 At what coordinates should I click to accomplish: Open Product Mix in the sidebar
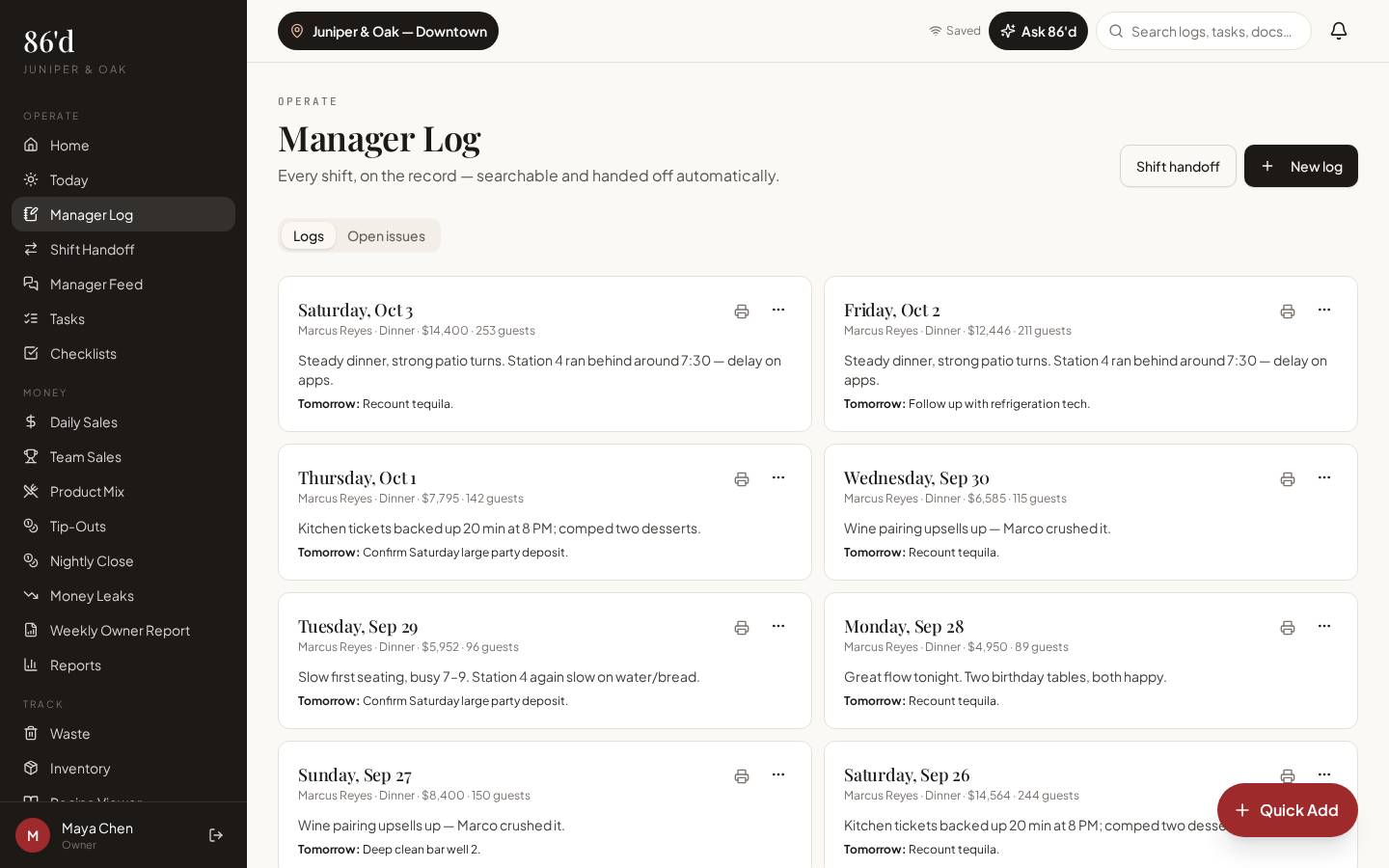(x=123, y=491)
